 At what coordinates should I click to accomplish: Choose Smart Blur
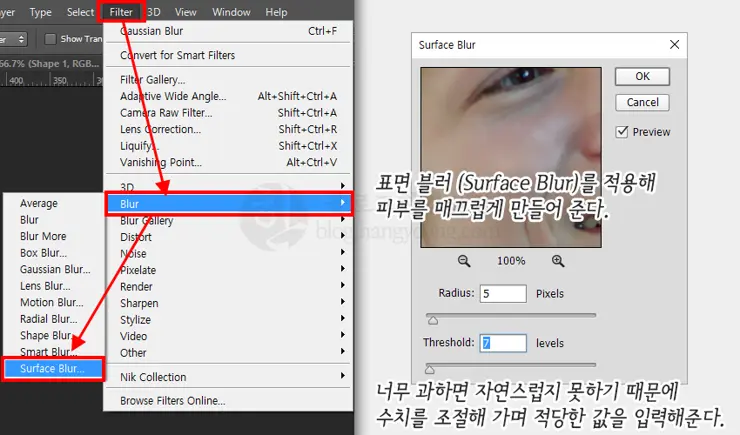[x=53, y=352]
